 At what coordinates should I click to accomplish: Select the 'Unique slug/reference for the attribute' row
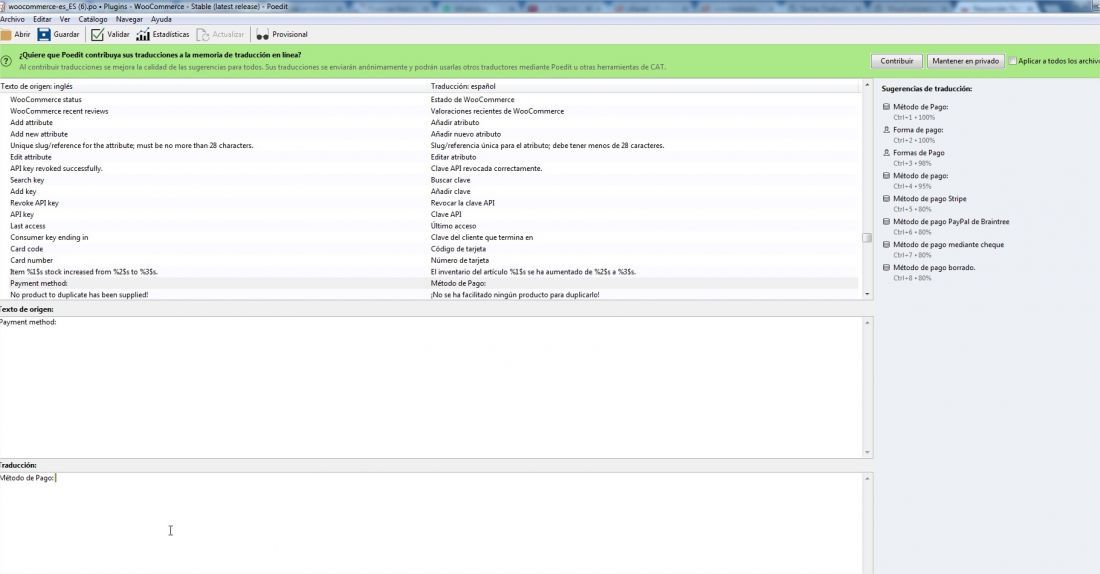[x=429, y=145]
